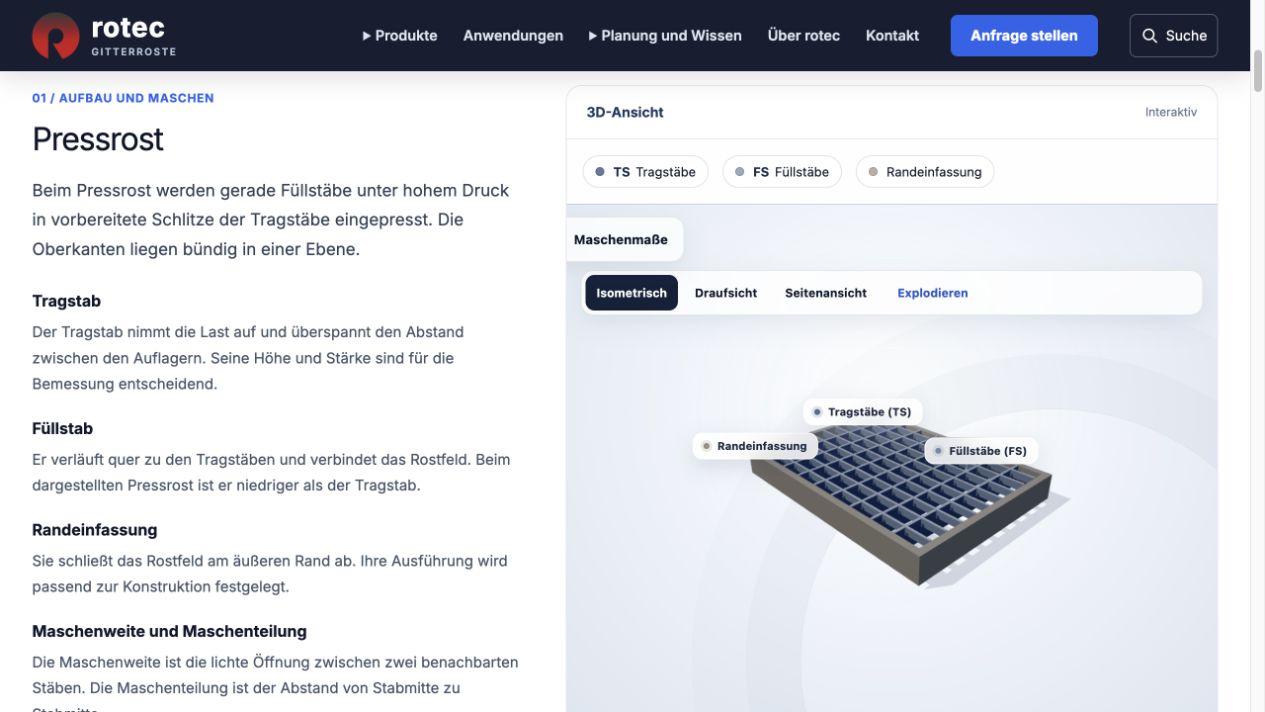Screen dimensions: 1265x712
Task: Click the Tragstab subheading
Action: [x=66, y=301]
